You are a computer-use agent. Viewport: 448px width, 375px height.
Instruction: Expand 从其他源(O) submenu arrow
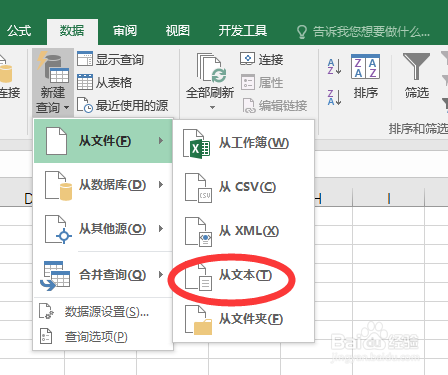tap(161, 229)
